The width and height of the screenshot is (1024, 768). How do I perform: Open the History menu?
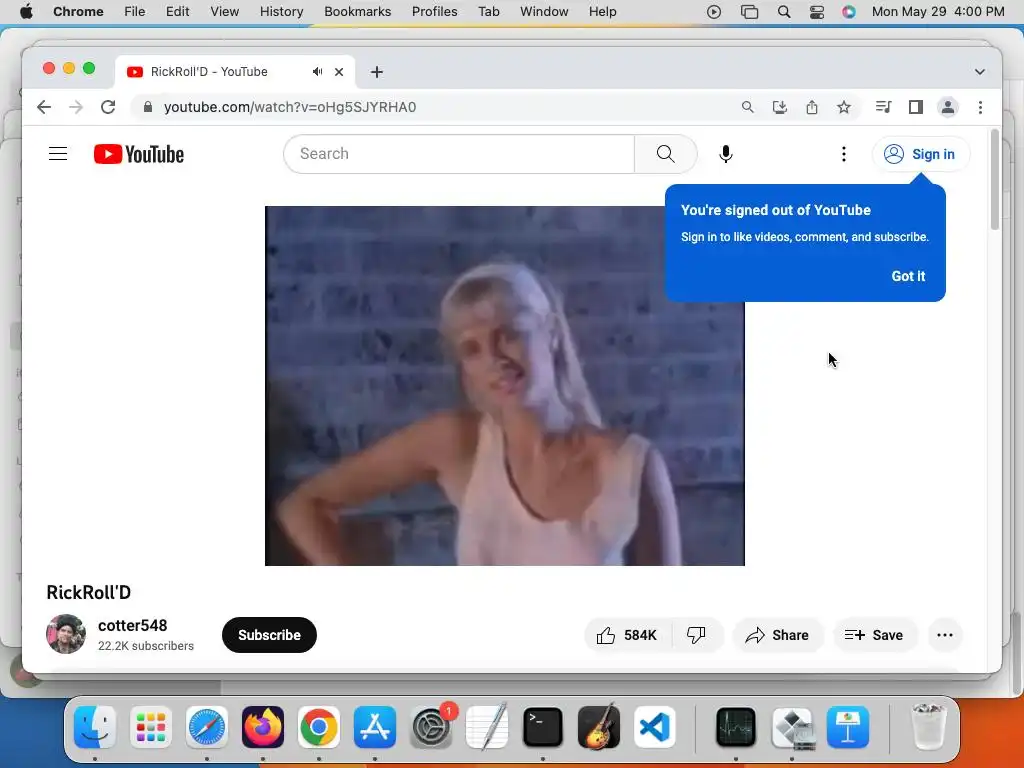[x=281, y=12]
